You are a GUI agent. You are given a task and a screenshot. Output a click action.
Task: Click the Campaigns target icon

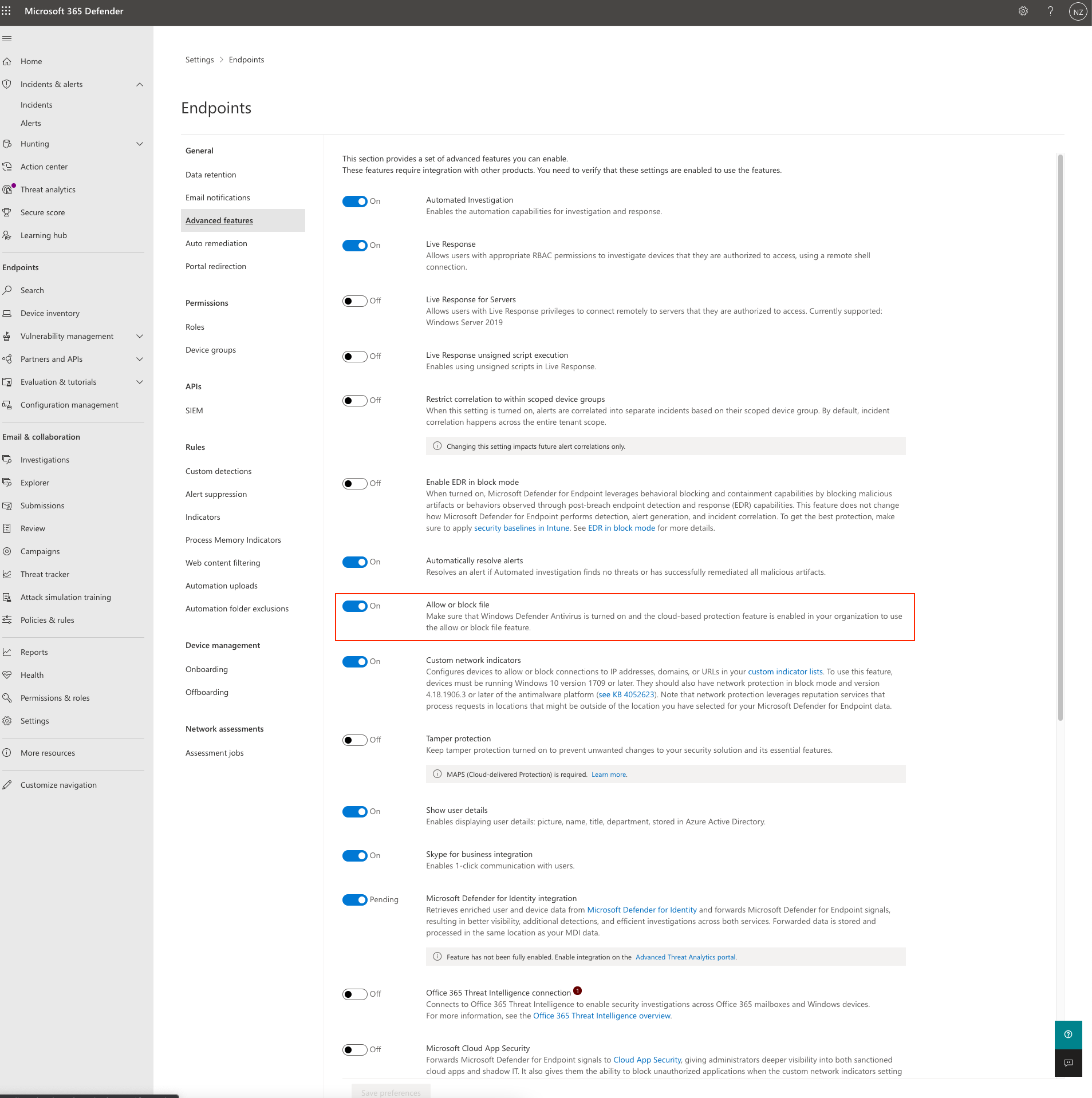[7, 551]
